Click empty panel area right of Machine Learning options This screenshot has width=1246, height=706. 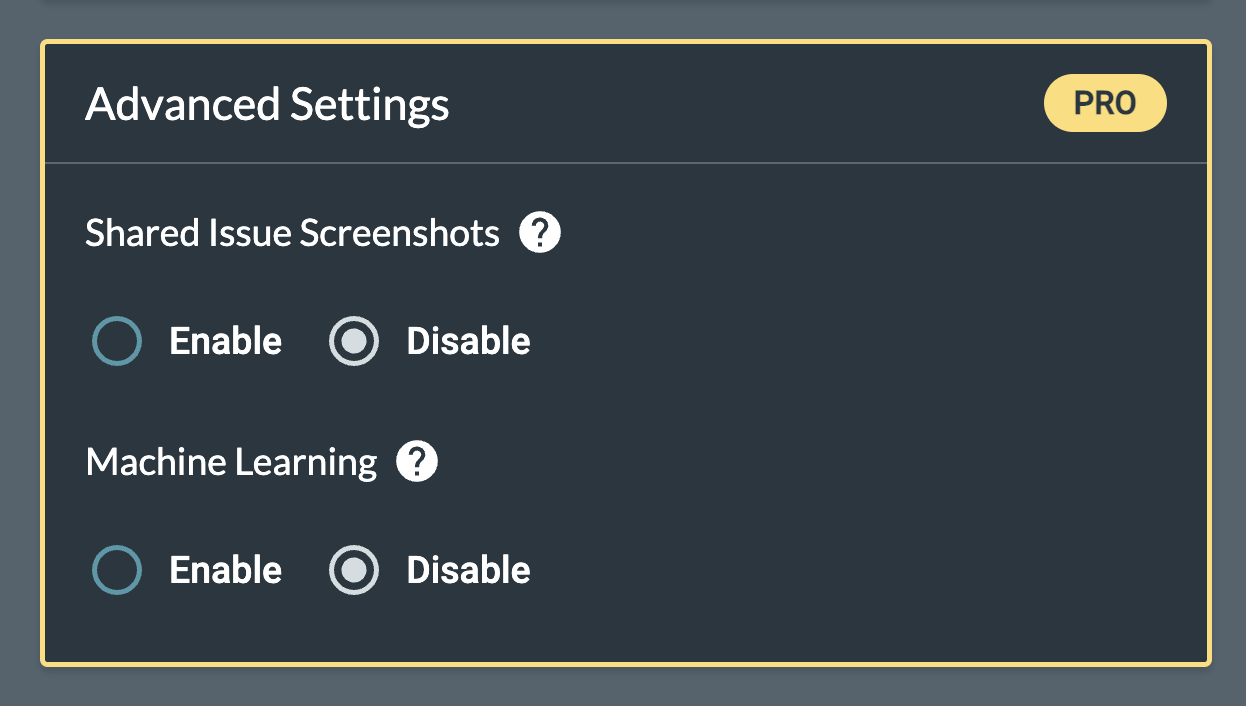pos(850,570)
